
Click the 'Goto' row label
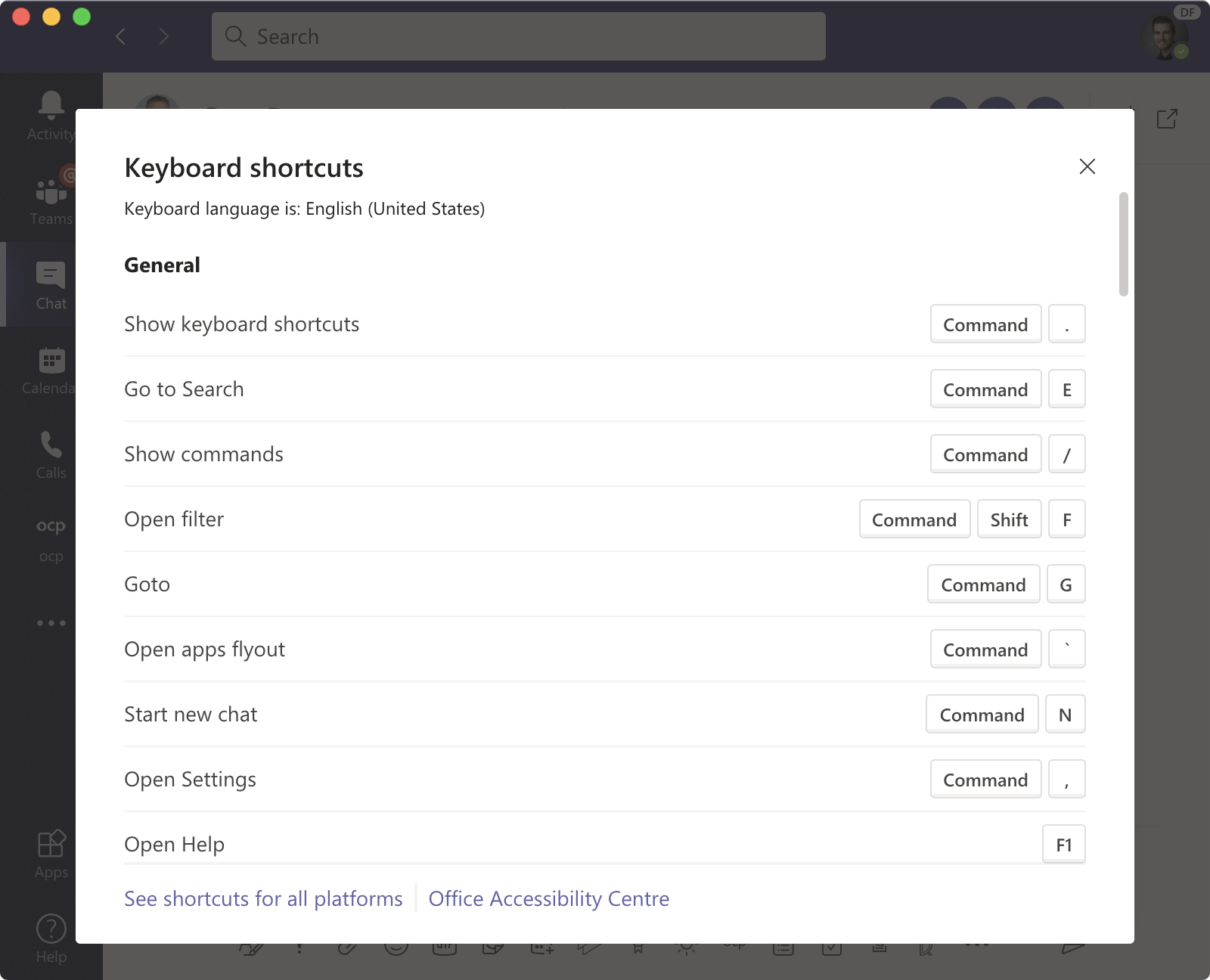click(x=147, y=584)
